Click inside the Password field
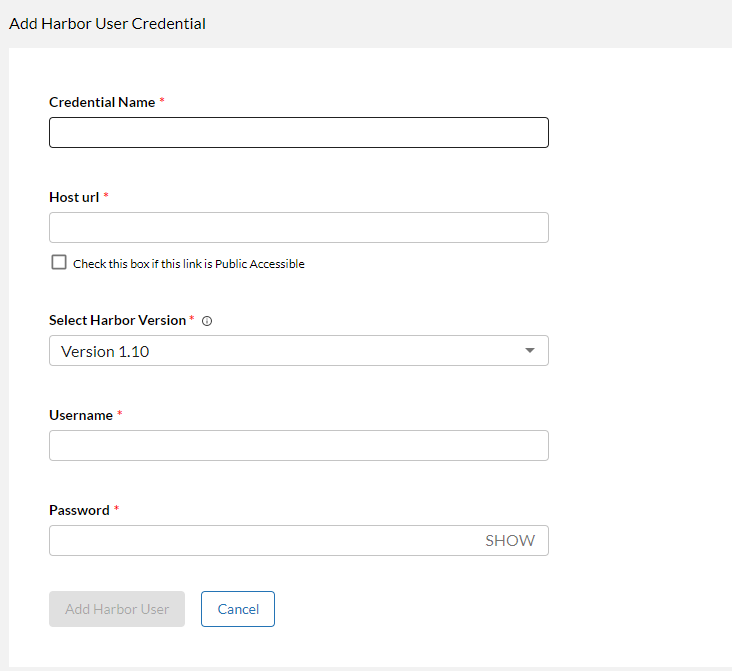 (260, 540)
